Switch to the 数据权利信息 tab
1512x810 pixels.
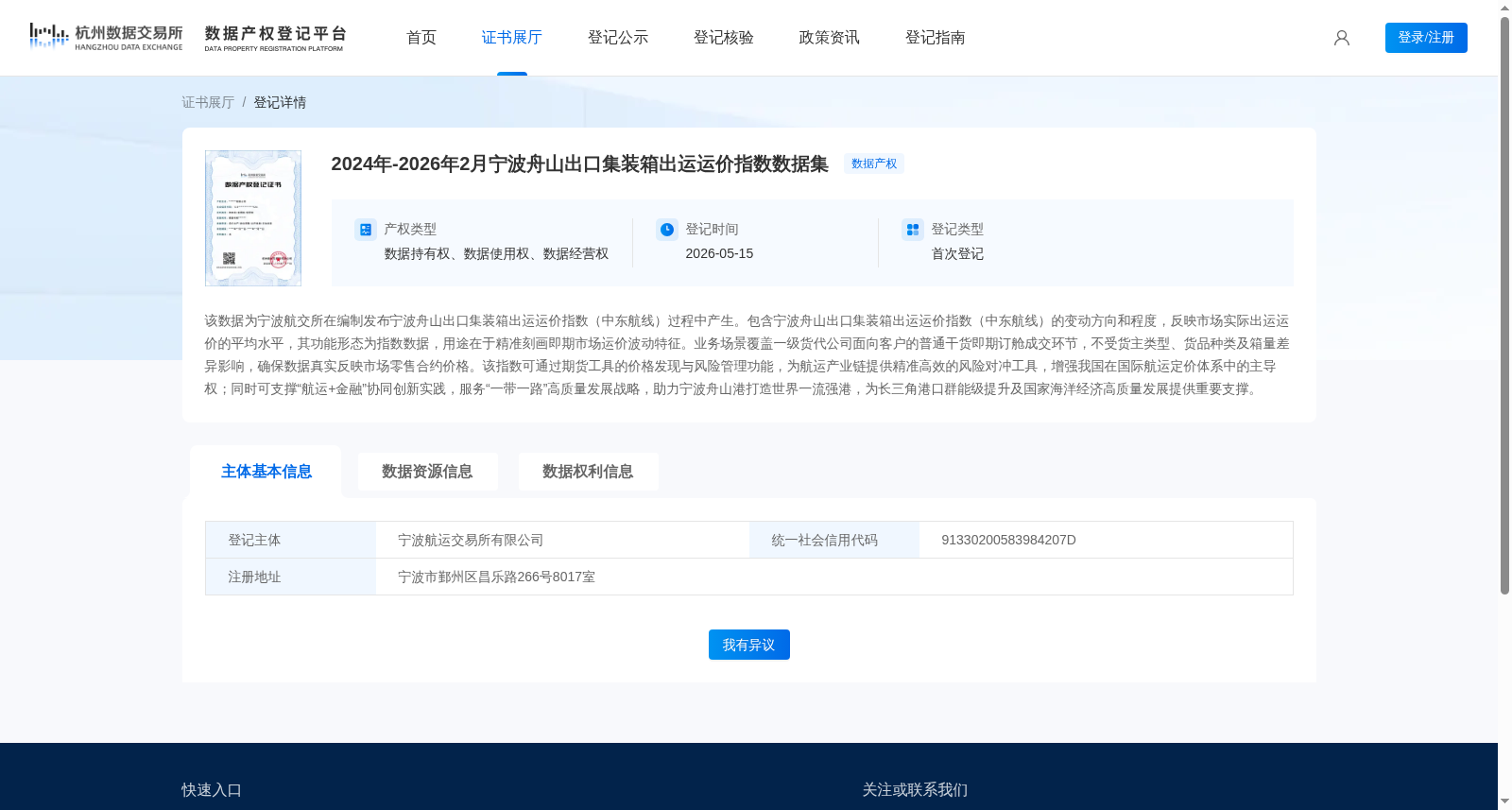coord(588,472)
